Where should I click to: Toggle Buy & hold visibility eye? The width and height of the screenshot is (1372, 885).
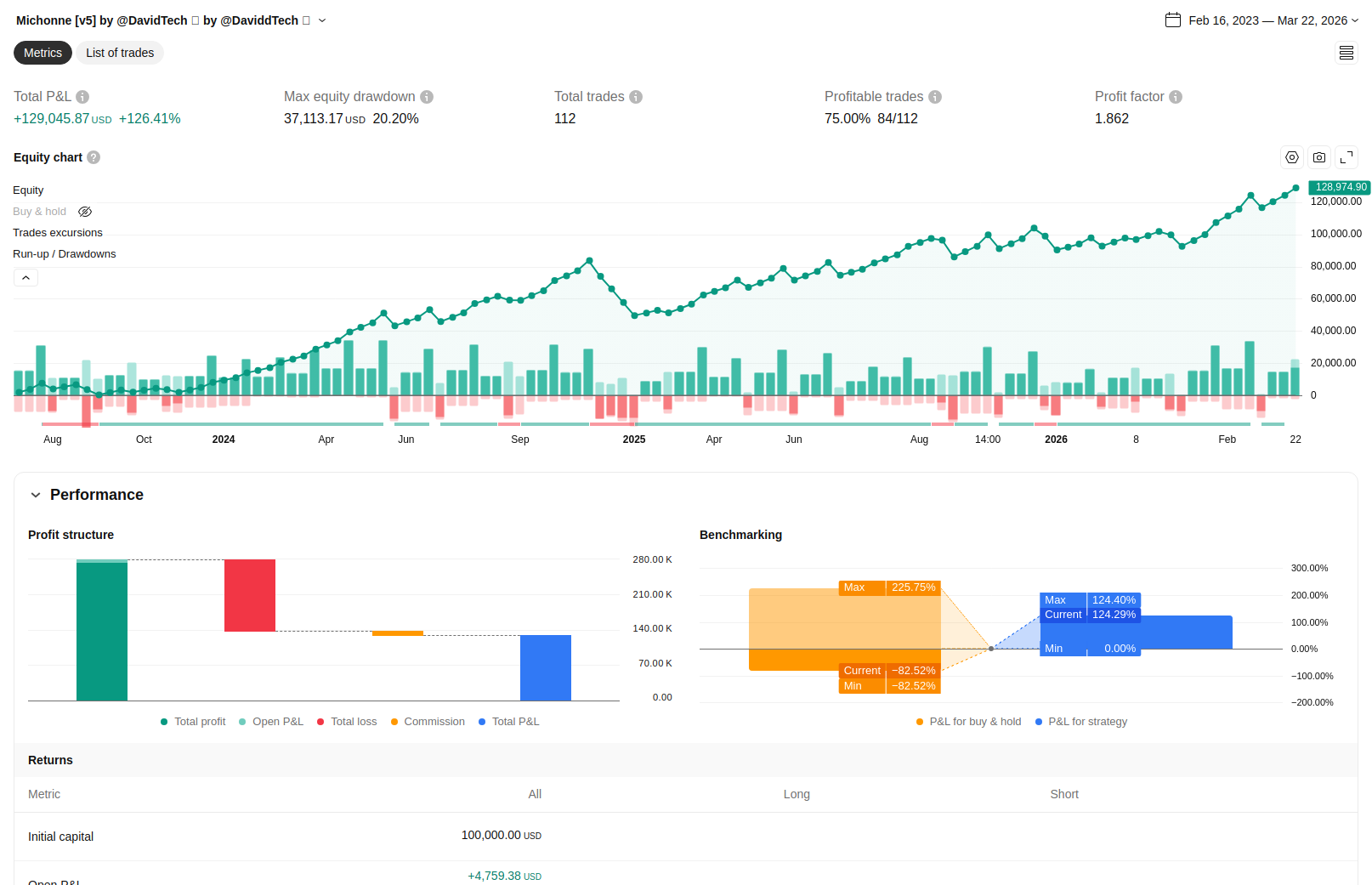pos(85,212)
